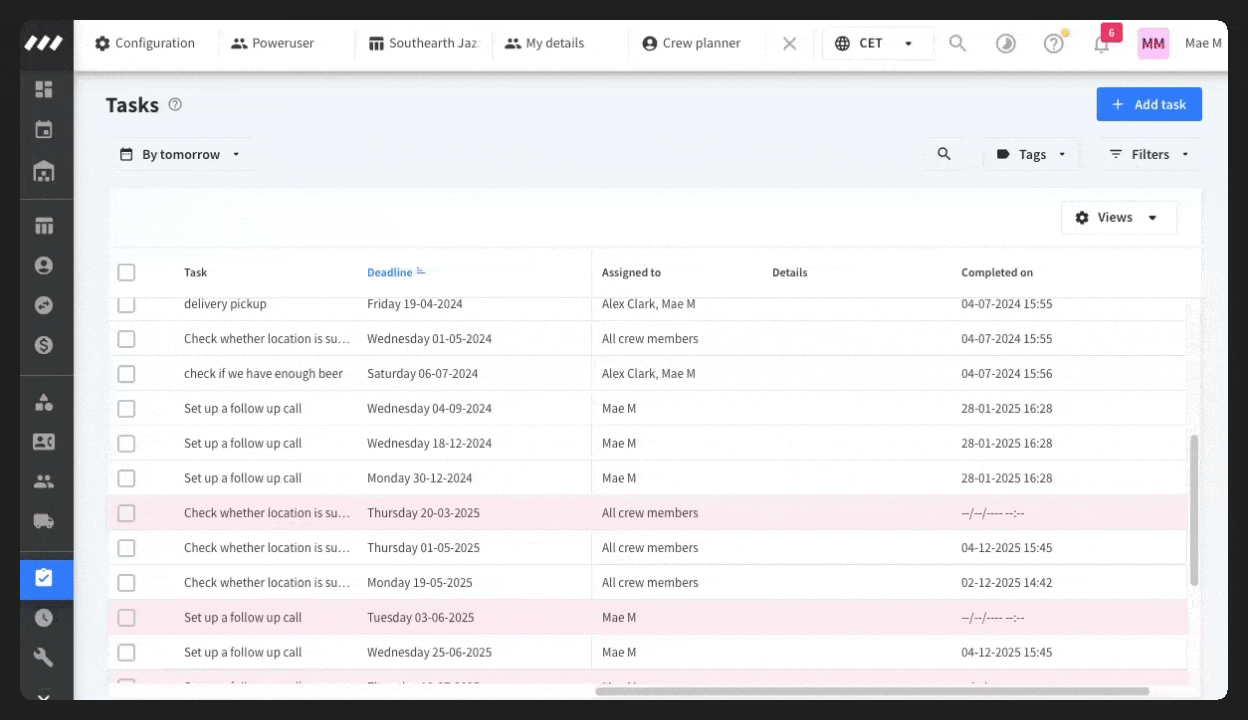Open the Filters dropdown
Screen dimensions: 1248x720
1149,154
